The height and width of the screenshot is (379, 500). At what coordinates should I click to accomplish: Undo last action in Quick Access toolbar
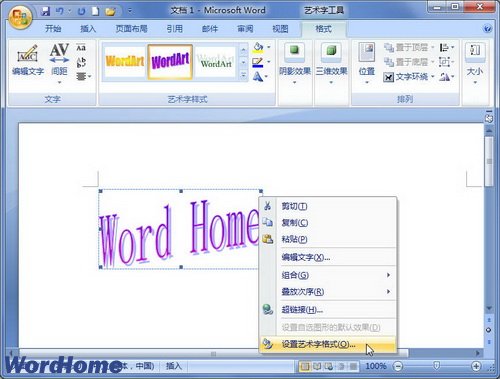[60, 11]
